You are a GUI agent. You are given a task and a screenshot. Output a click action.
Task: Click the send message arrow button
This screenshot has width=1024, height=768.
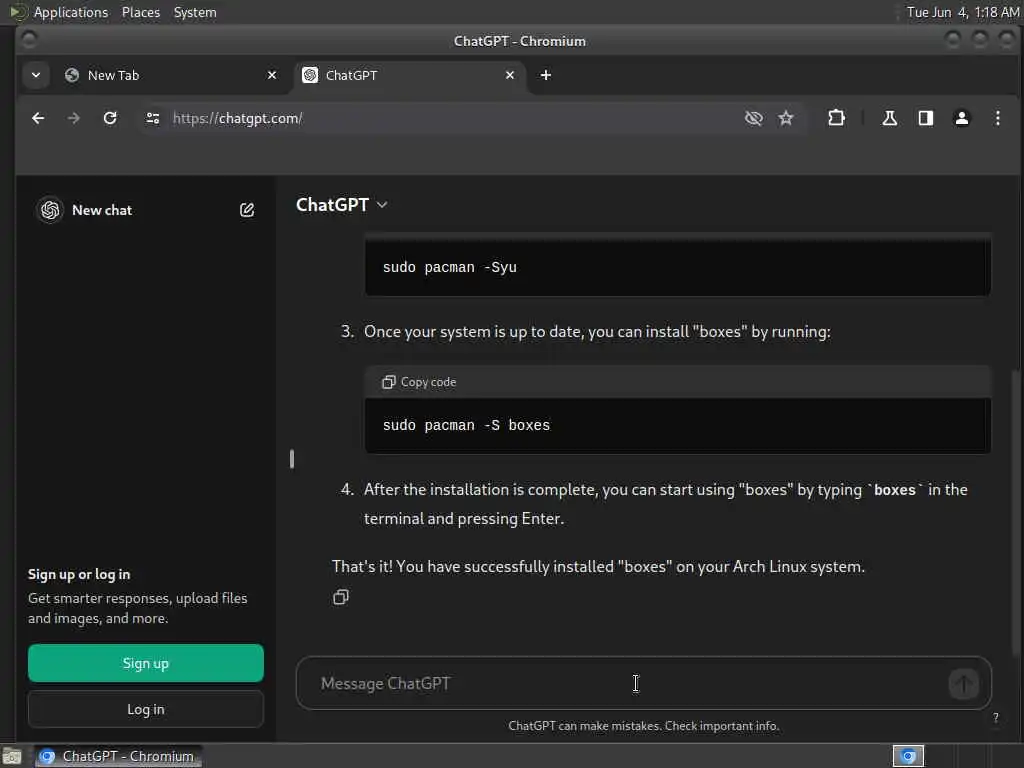[x=963, y=684]
